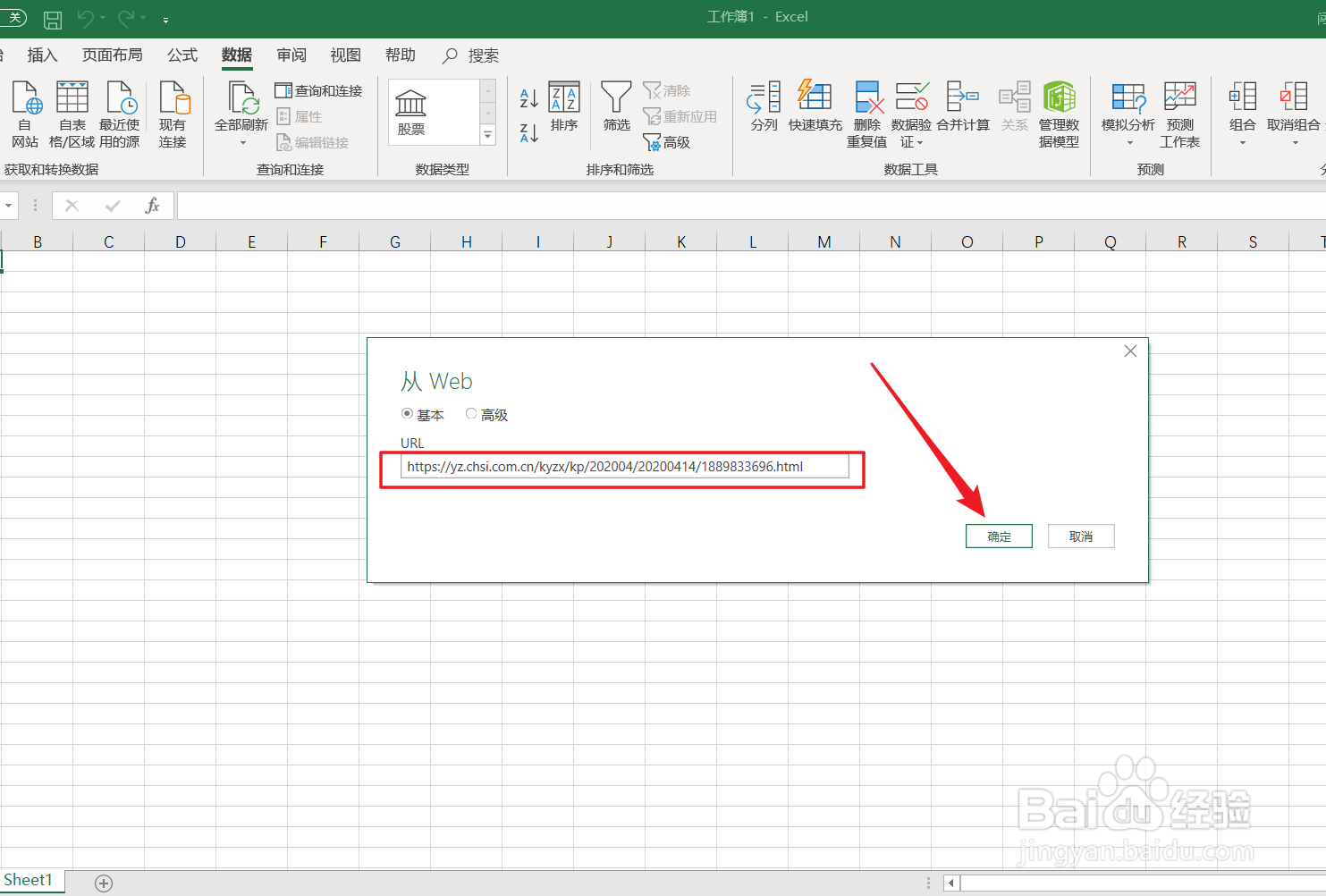Click Data Validation (数据验证) icon

click(911, 97)
